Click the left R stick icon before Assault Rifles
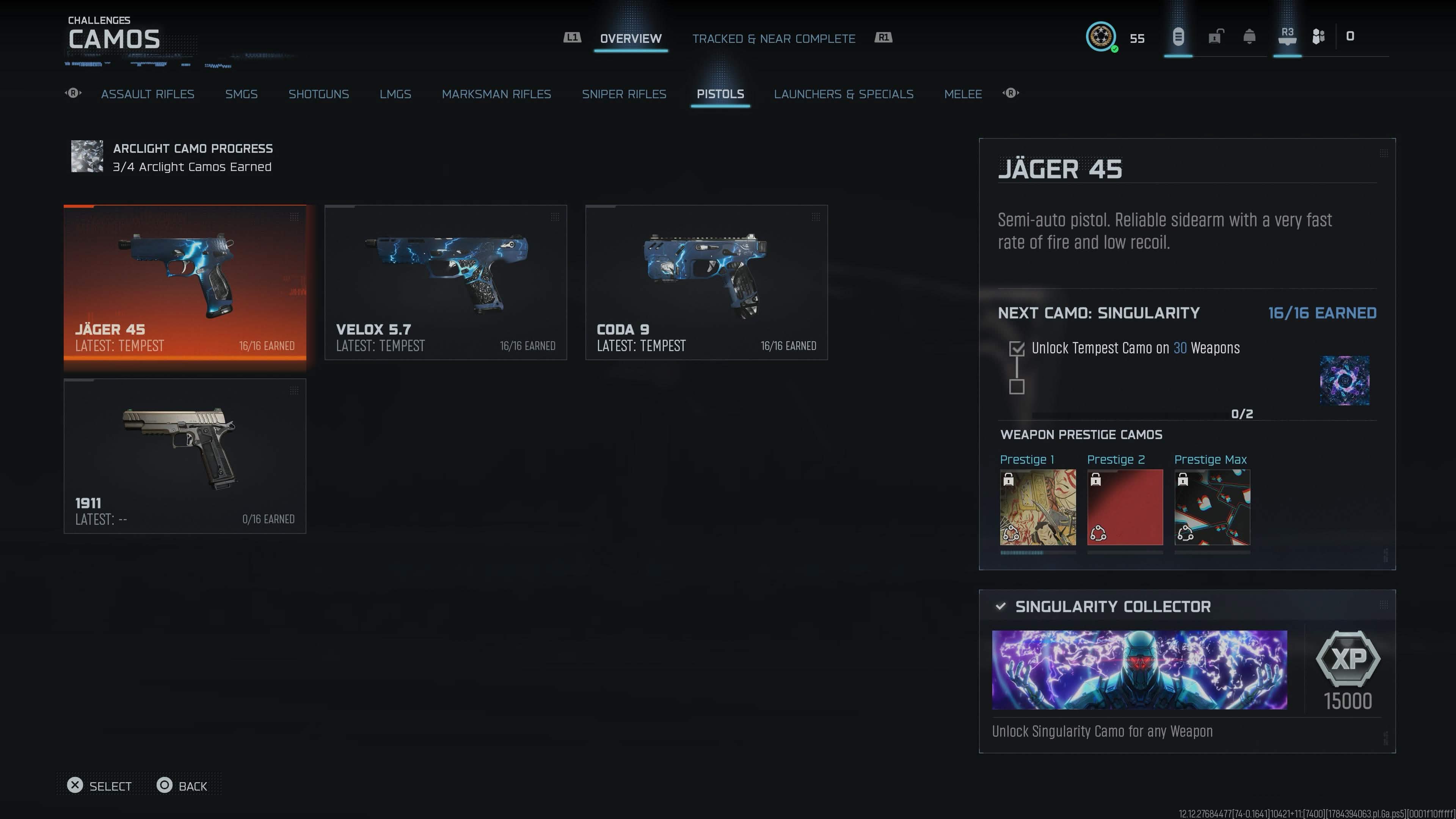The height and width of the screenshot is (819, 1456). point(73,93)
